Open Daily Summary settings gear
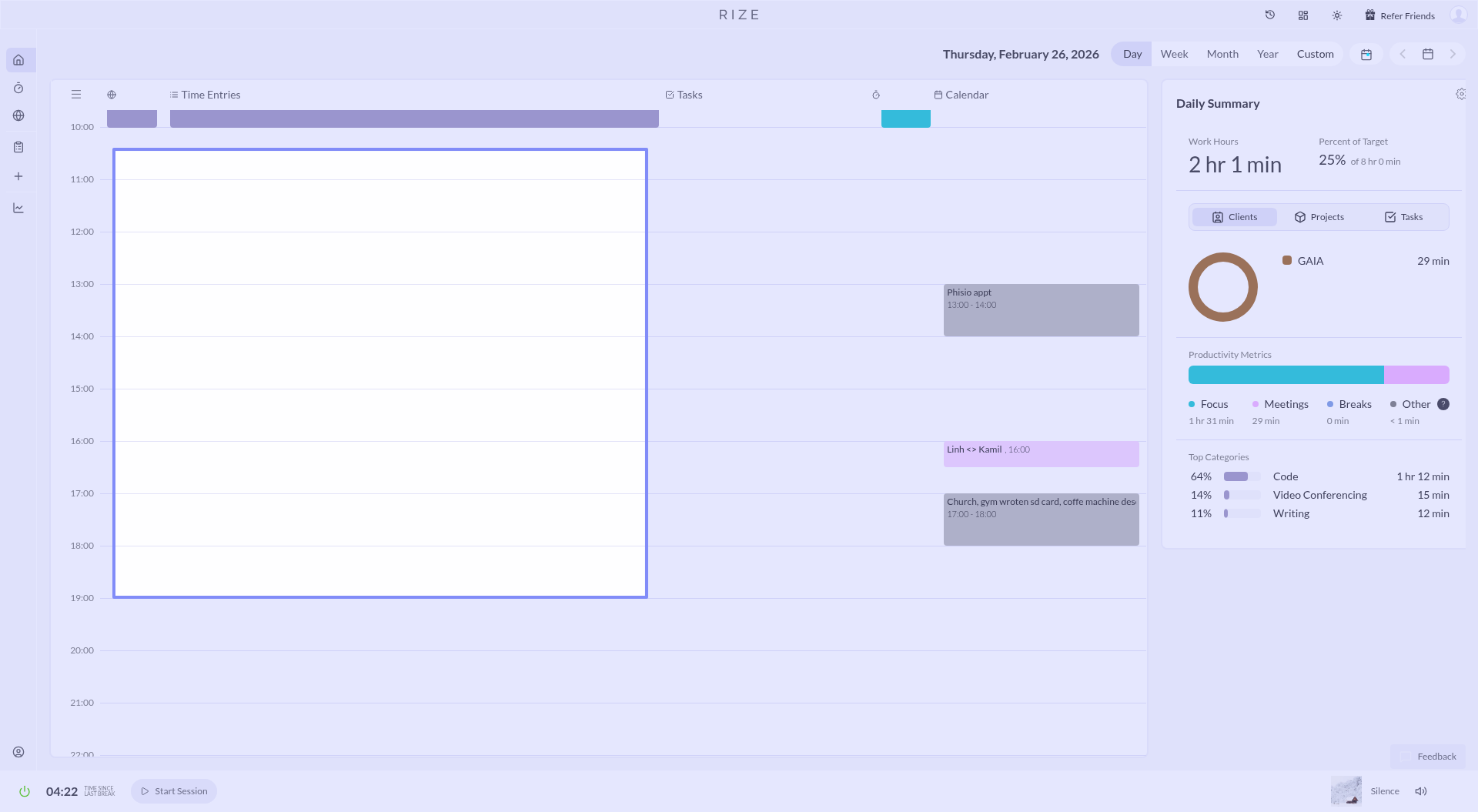1478x812 pixels. click(1460, 94)
